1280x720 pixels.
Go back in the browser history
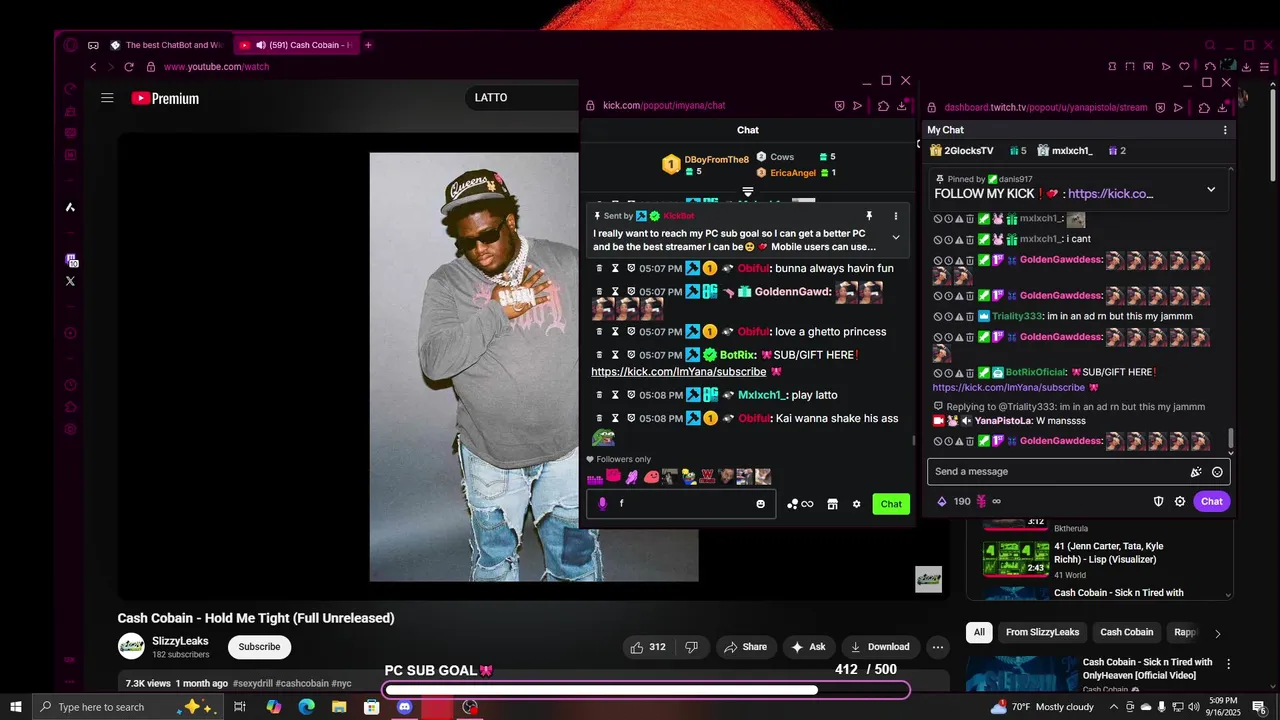pyautogui.click(x=93, y=67)
